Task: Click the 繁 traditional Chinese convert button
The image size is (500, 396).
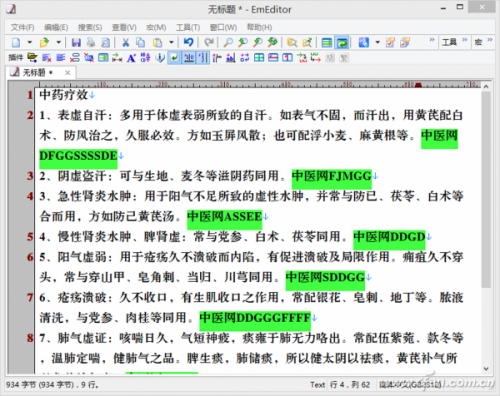Action: click(344, 58)
